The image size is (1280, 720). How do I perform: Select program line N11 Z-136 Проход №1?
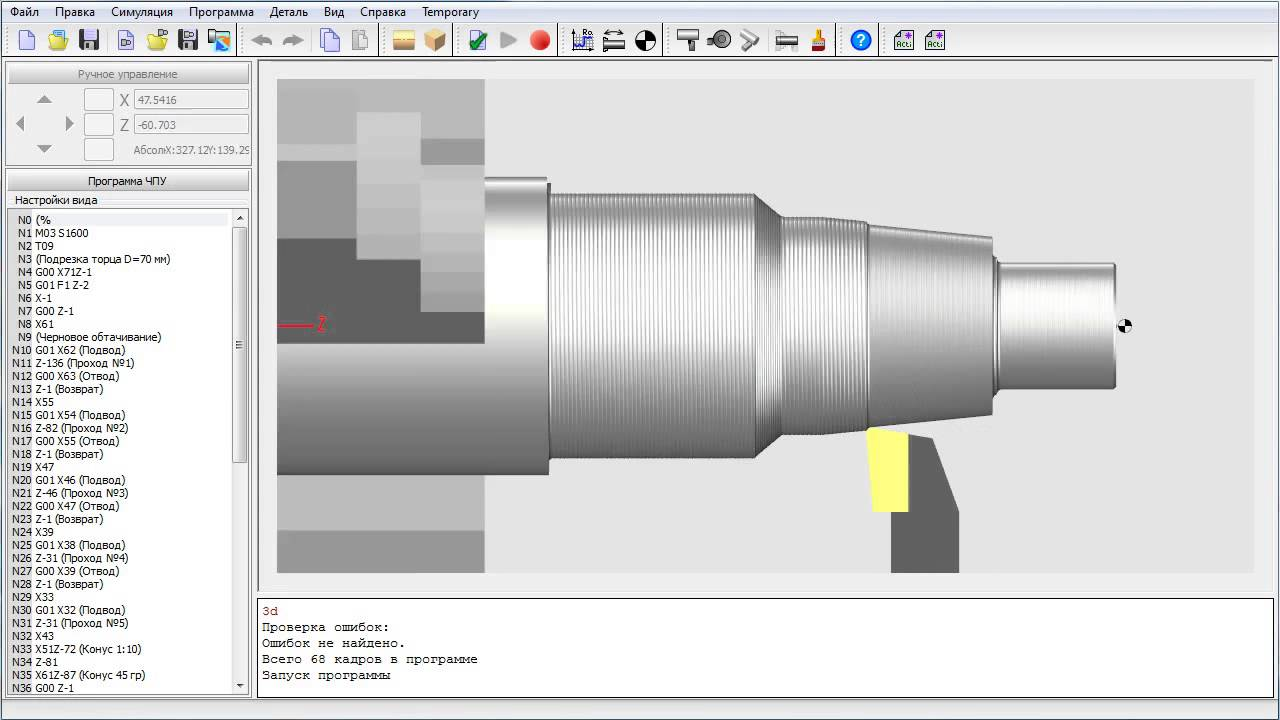[x=73, y=363]
